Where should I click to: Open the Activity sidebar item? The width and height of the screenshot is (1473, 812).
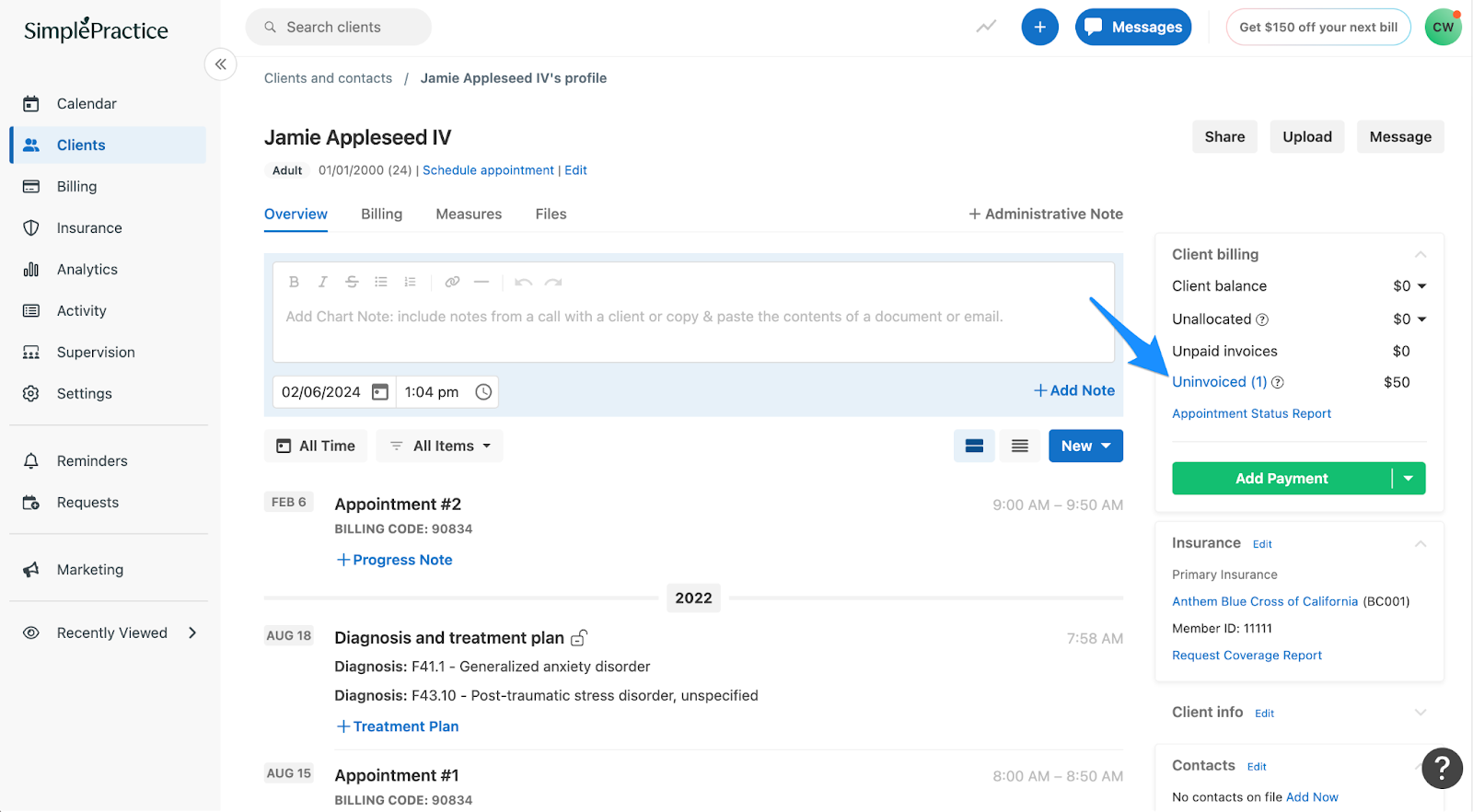coord(109,311)
